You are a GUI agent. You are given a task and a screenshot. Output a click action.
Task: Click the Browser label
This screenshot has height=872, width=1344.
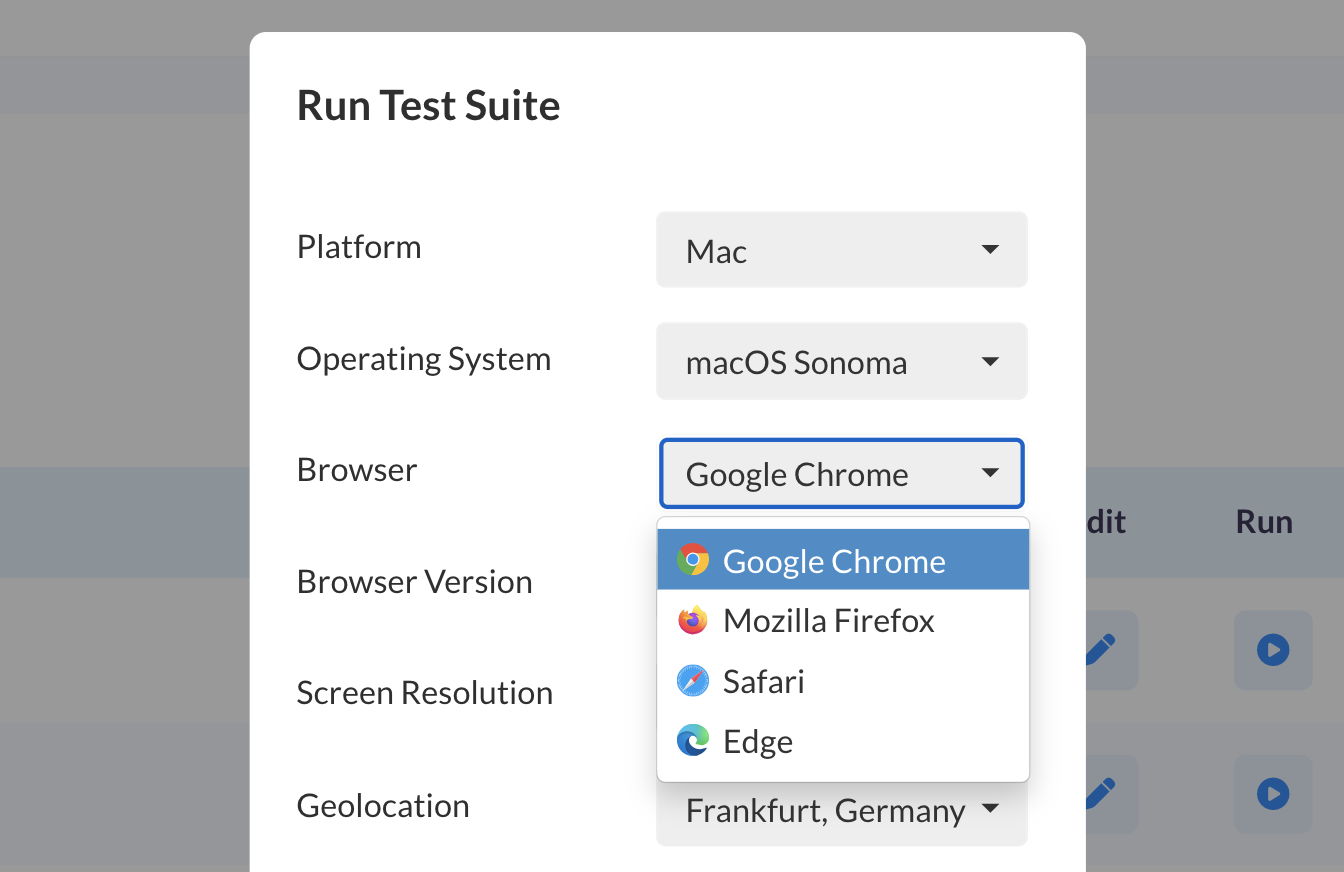tap(357, 469)
